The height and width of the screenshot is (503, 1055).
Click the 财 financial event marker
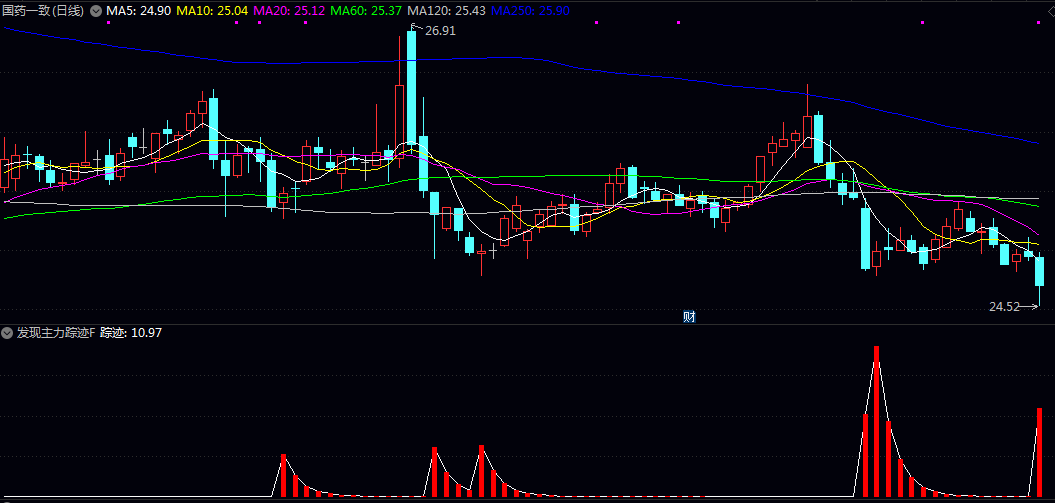688,317
